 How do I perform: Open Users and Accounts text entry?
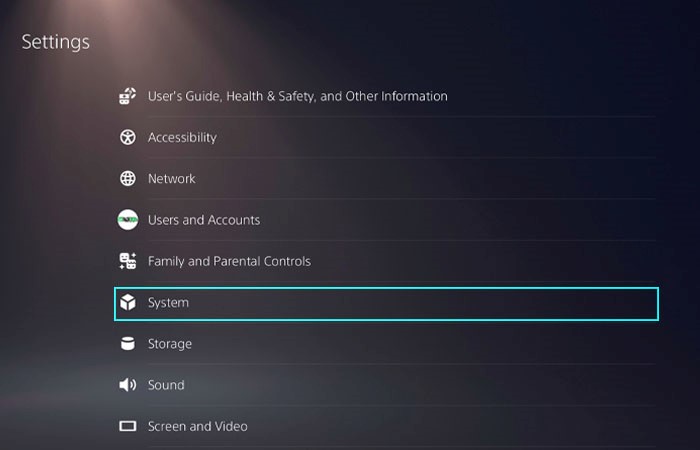204,220
